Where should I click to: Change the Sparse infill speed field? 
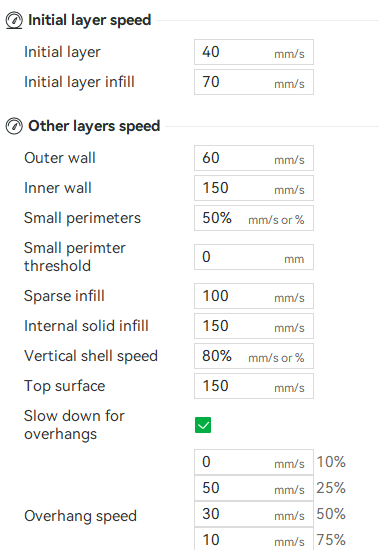click(x=254, y=296)
